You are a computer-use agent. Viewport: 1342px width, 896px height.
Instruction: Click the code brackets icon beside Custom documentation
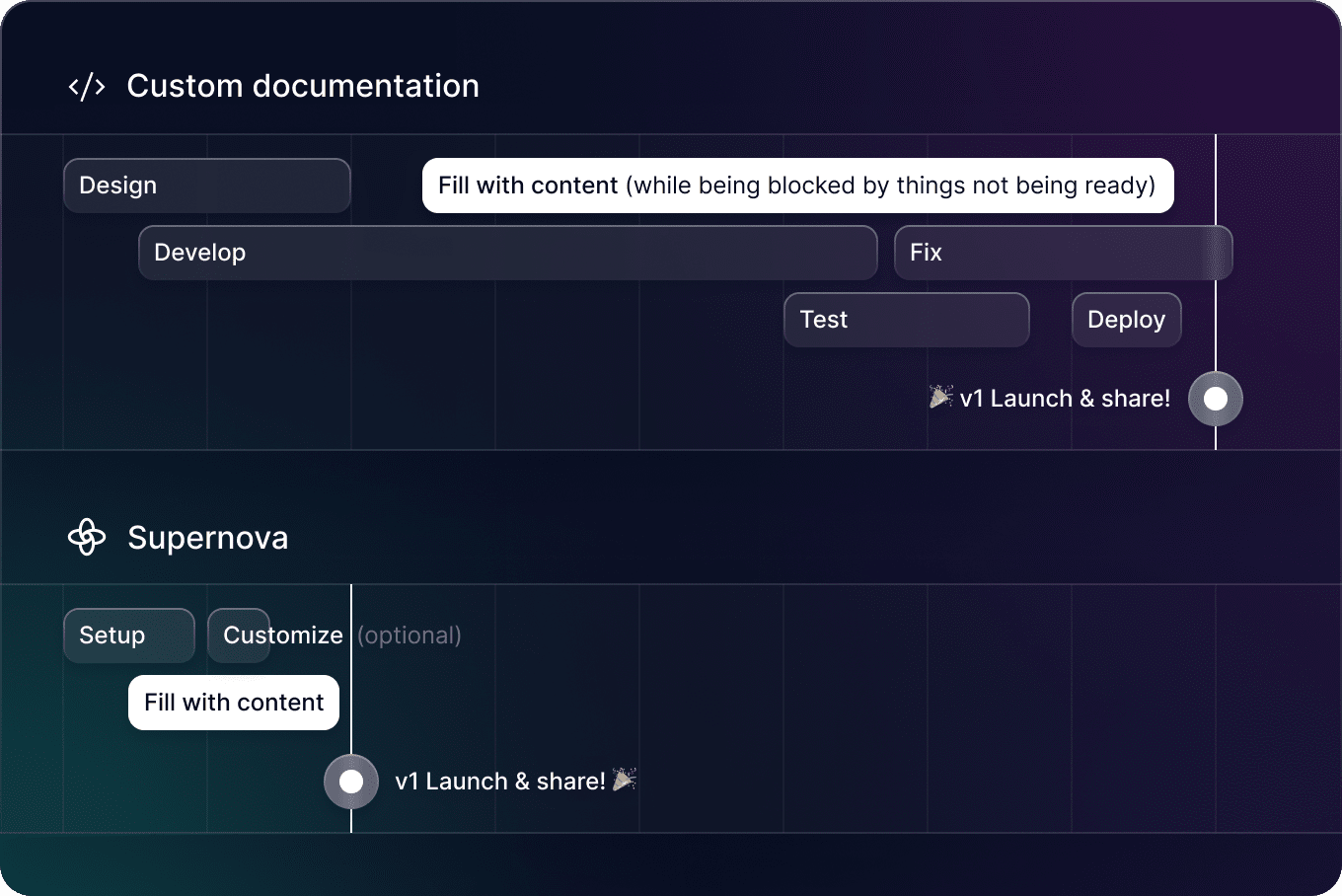pos(86,86)
